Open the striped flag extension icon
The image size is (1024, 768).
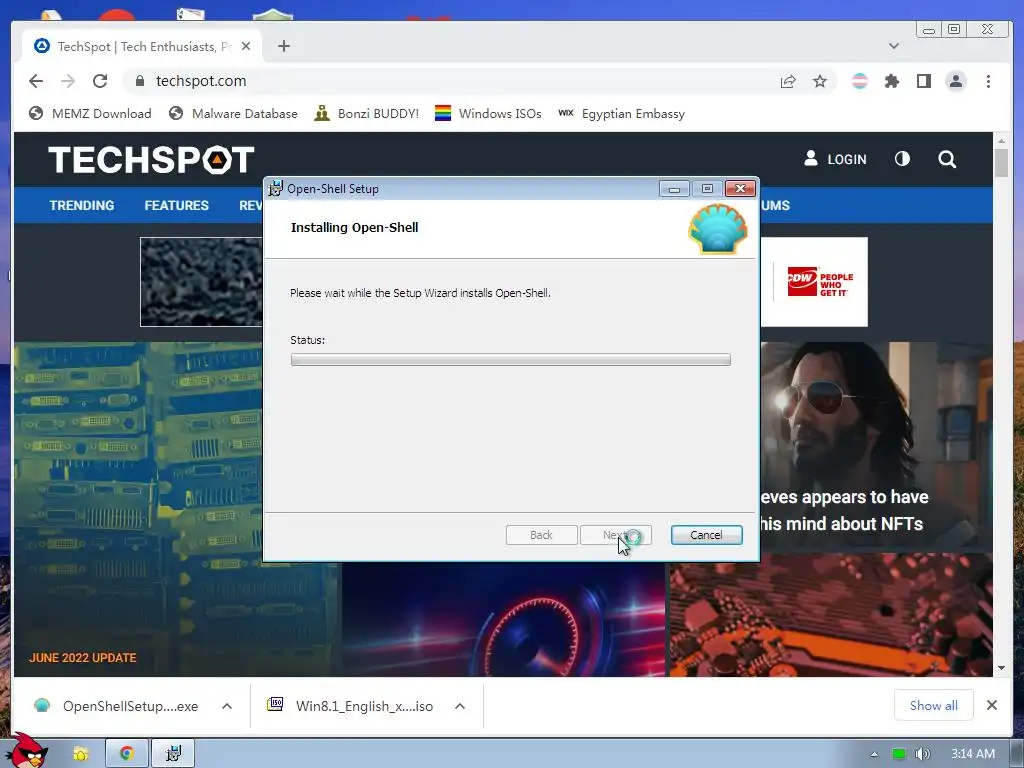pyautogui.click(x=860, y=81)
